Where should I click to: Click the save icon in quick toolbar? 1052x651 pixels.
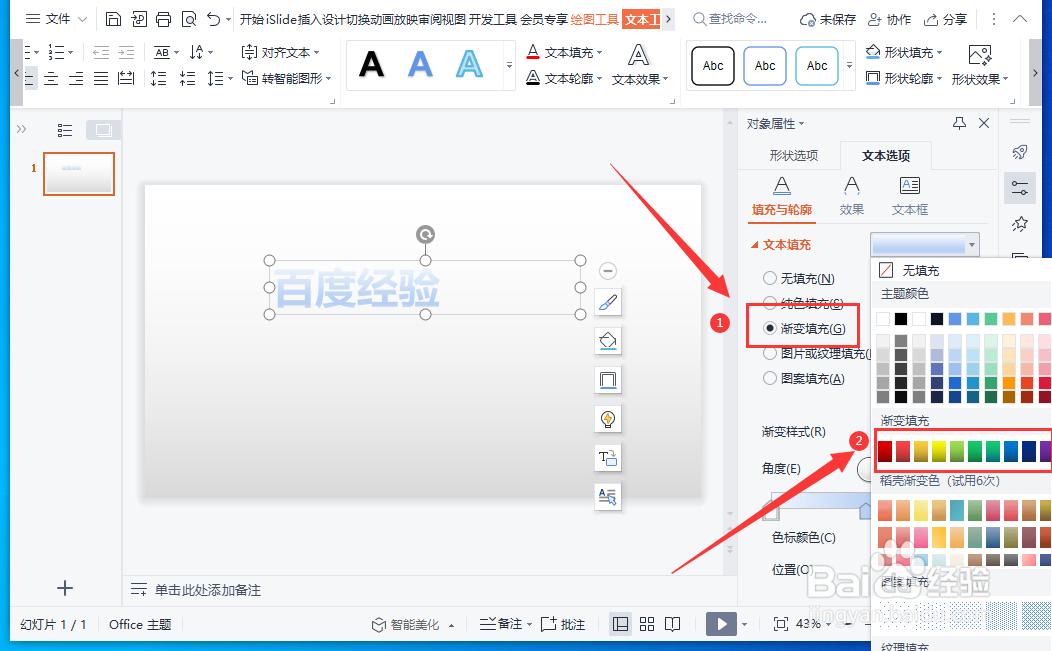tap(113, 19)
